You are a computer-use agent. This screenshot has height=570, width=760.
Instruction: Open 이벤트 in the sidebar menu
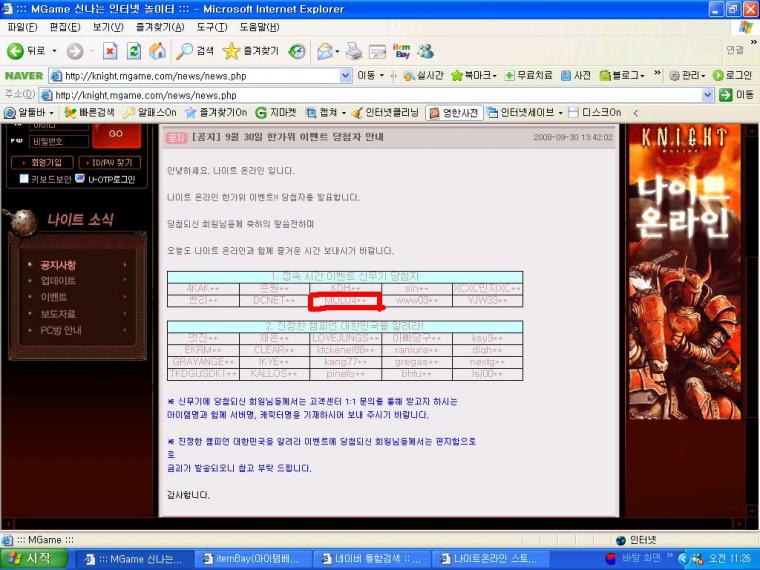[54, 297]
